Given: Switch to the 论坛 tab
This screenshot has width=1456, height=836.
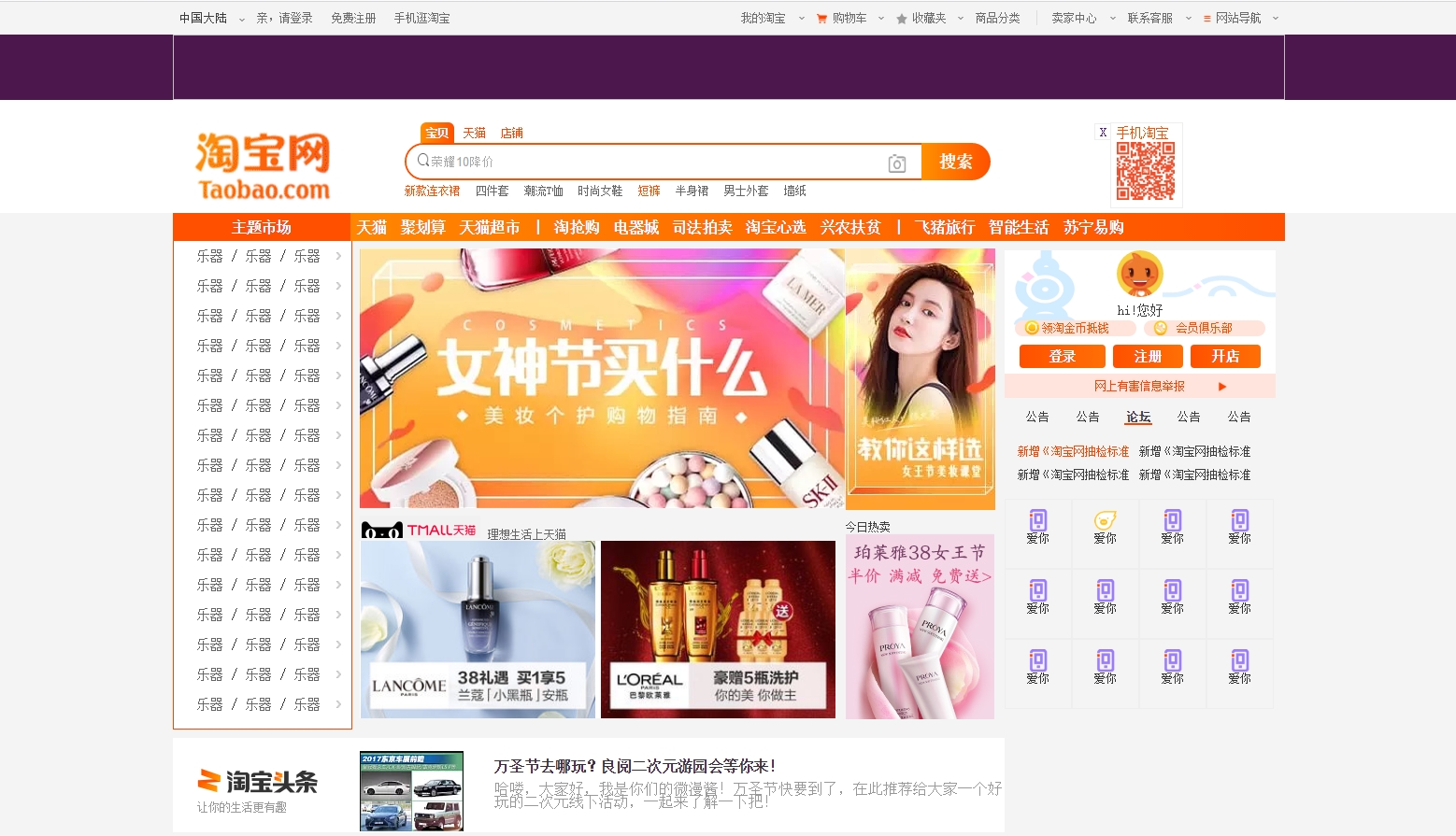Looking at the screenshot, I should (x=1138, y=417).
